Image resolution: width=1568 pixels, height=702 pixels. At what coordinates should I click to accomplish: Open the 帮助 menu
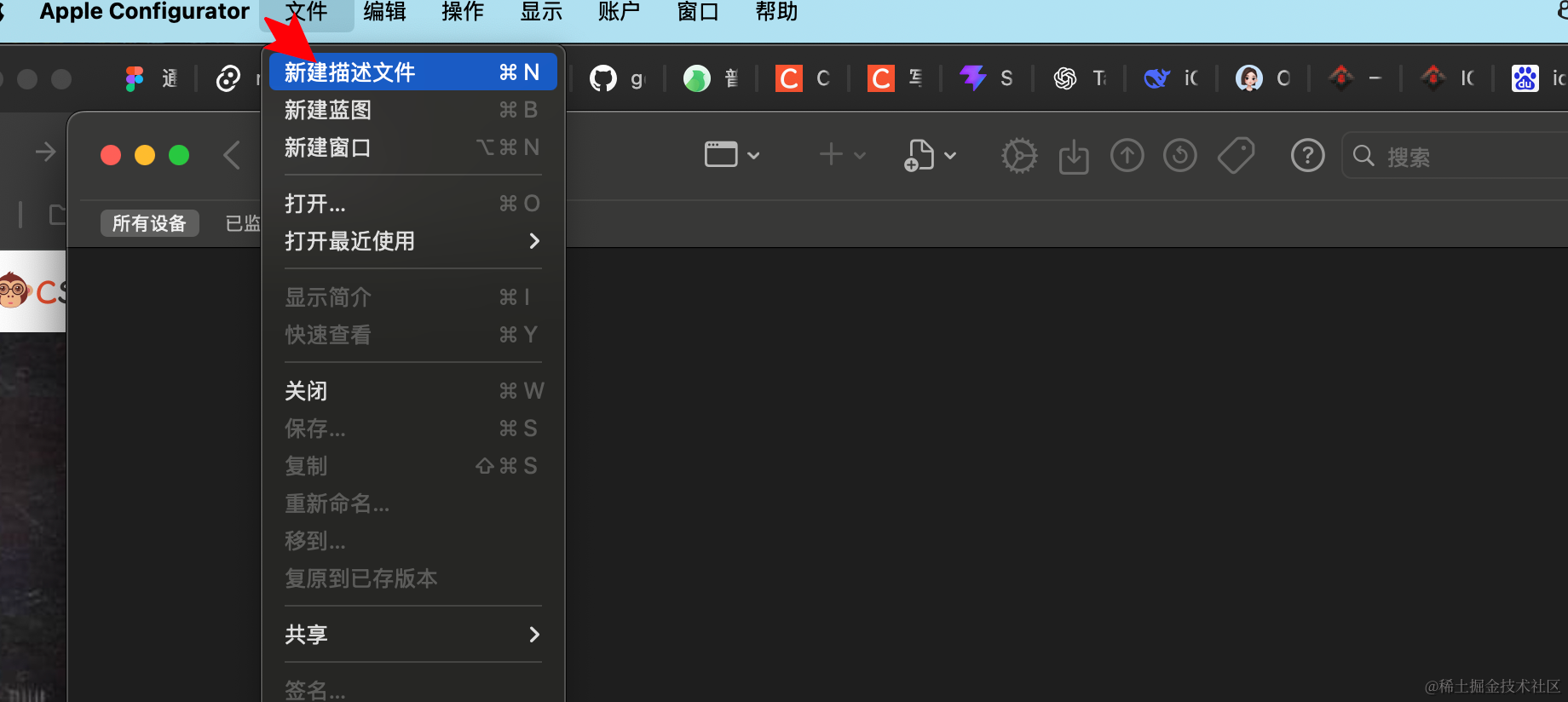tap(776, 12)
